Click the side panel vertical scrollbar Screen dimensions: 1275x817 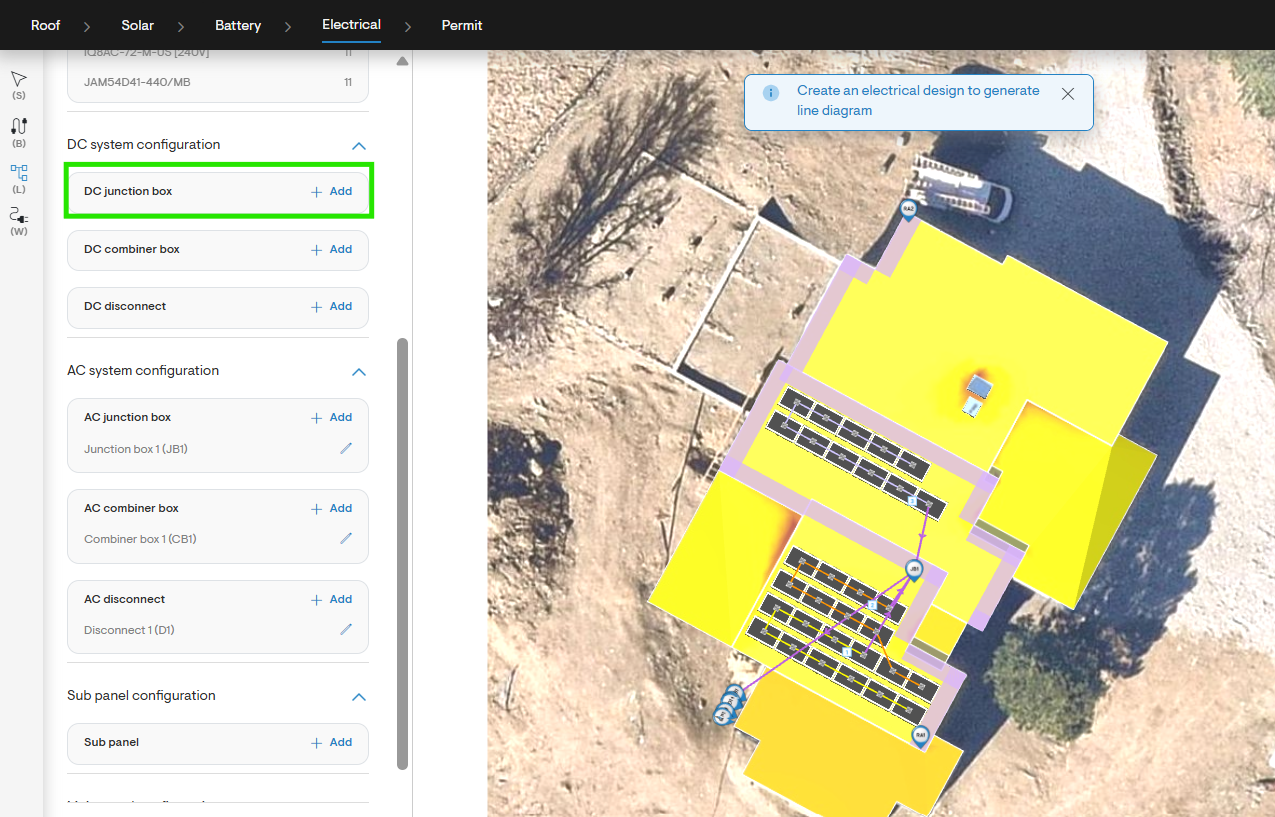[x=403, y=554]
